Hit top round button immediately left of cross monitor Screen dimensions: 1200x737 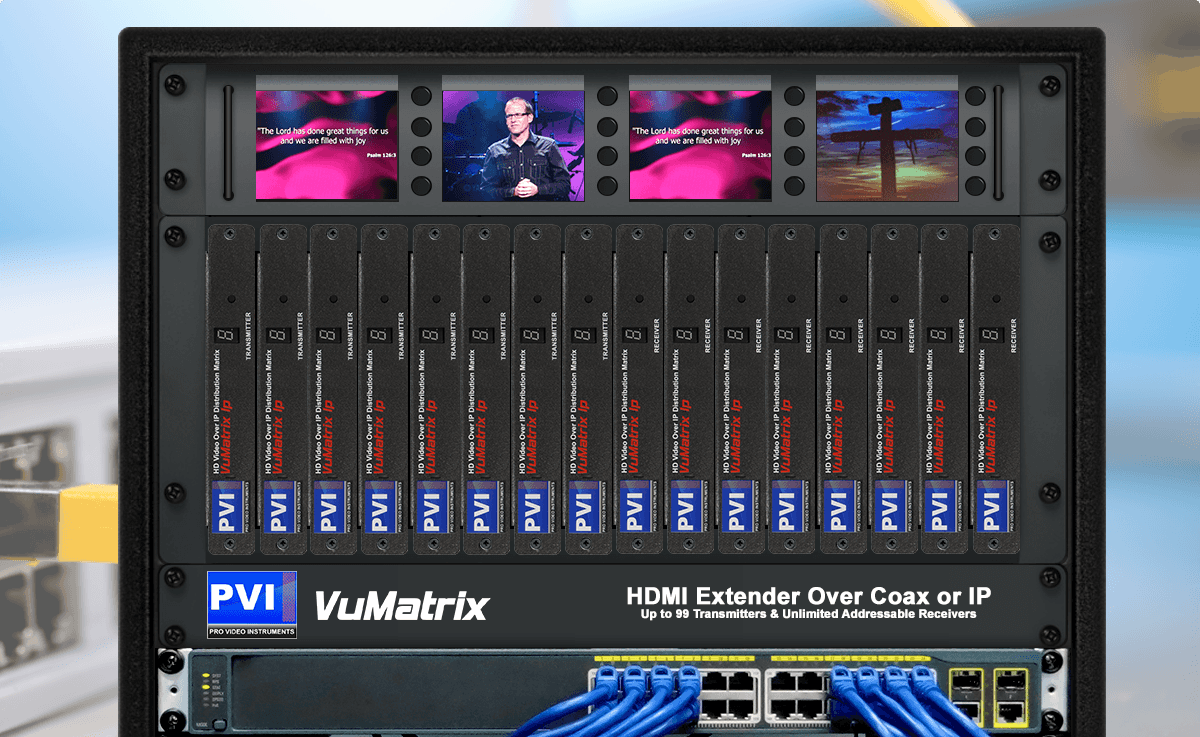pos(794,96)
